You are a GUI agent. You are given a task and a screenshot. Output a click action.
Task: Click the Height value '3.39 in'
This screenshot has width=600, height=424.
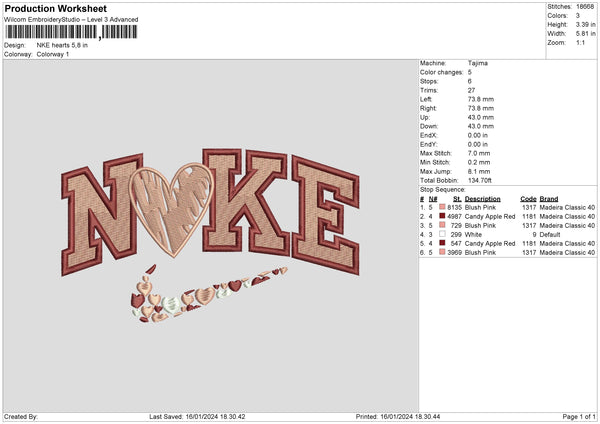click(x=585, y=24)
